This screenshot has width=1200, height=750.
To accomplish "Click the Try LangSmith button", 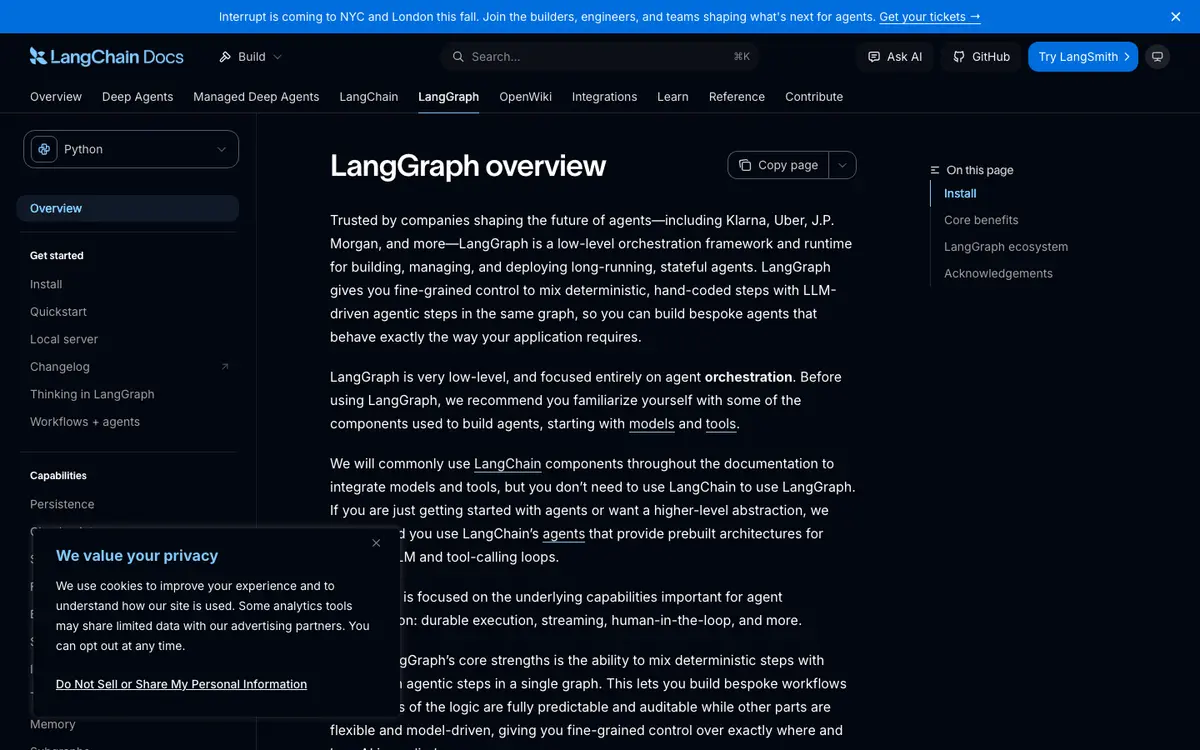I will coord(1083,57).
